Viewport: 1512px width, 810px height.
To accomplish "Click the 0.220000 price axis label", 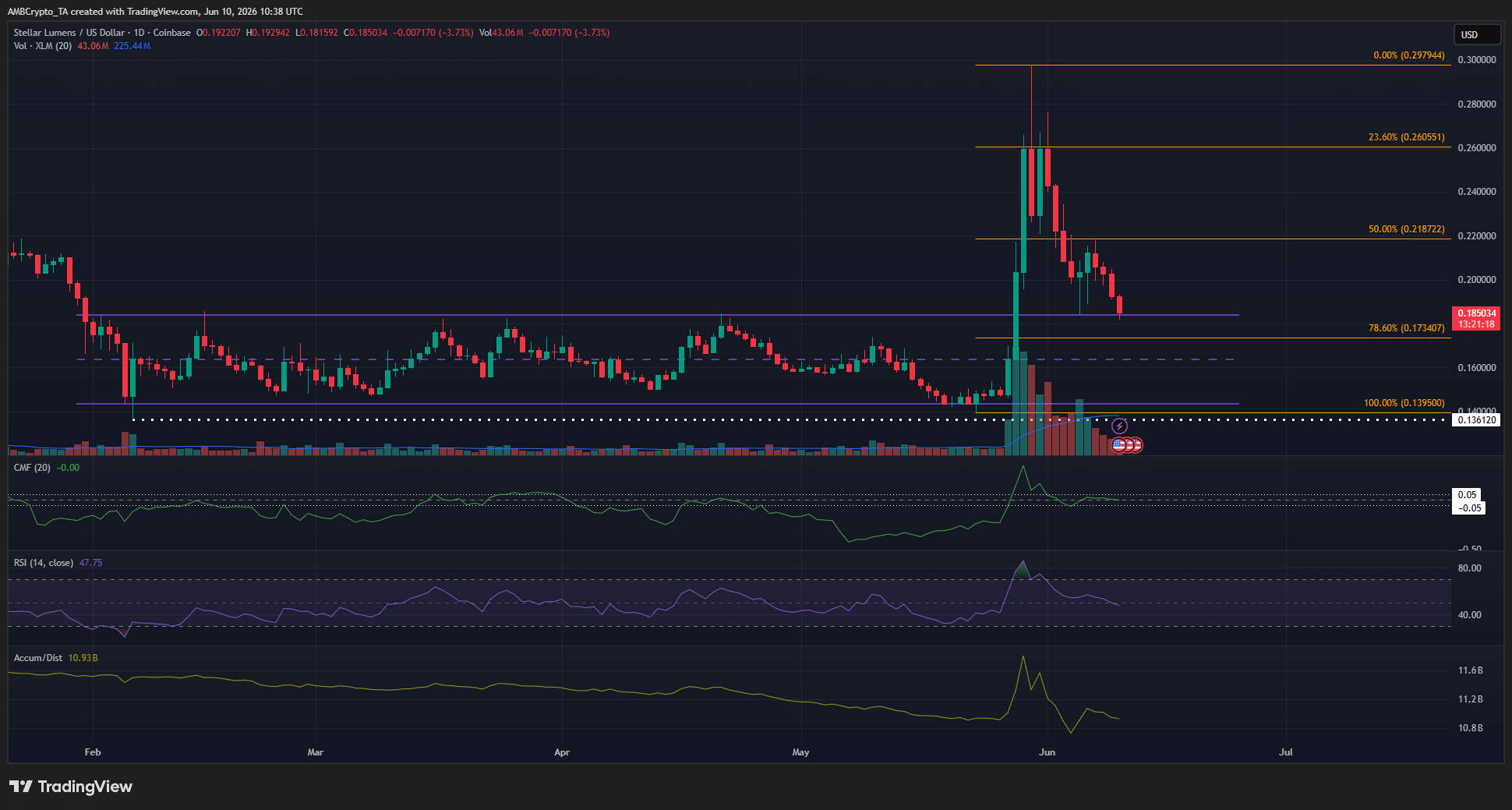I will click(x=1477, y=236).
